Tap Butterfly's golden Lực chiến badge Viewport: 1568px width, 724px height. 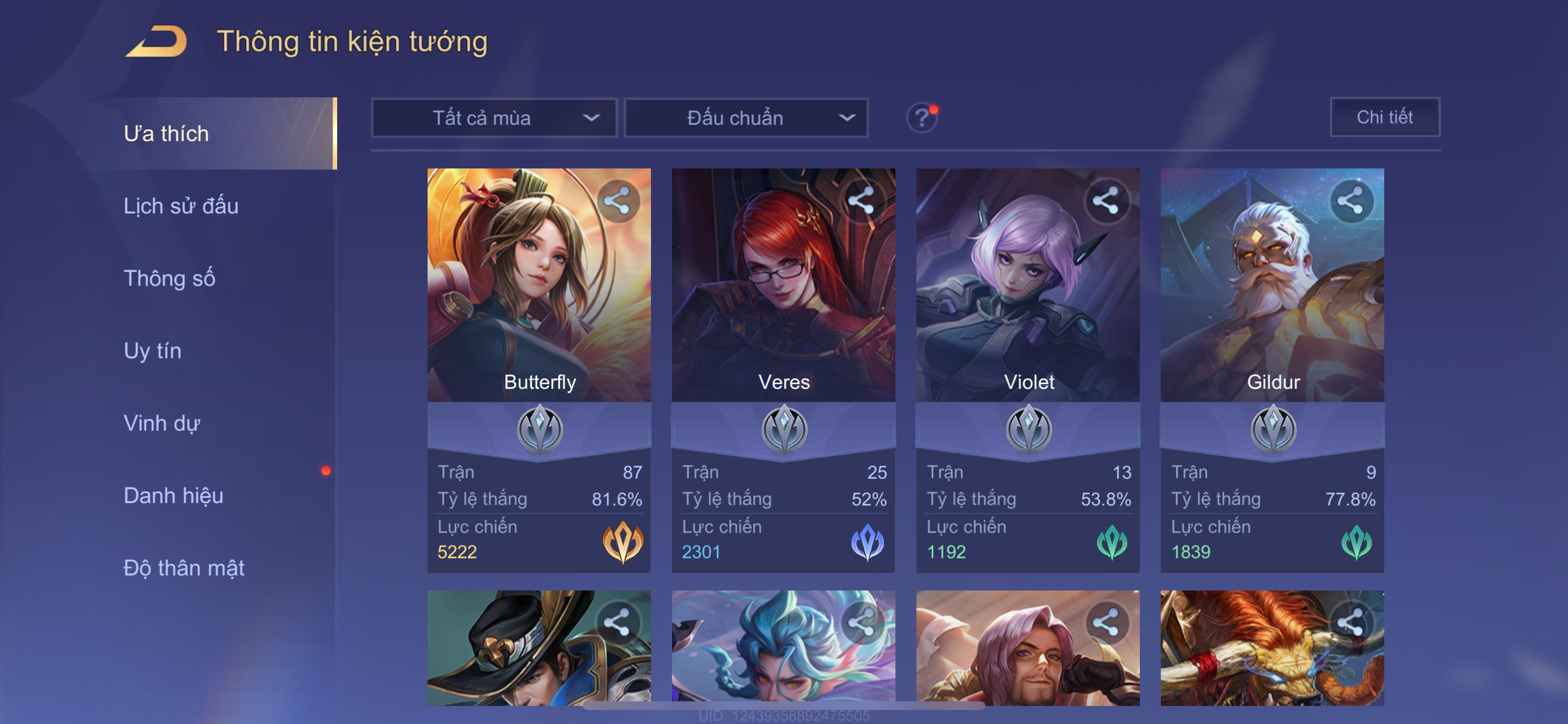(622, 542)
